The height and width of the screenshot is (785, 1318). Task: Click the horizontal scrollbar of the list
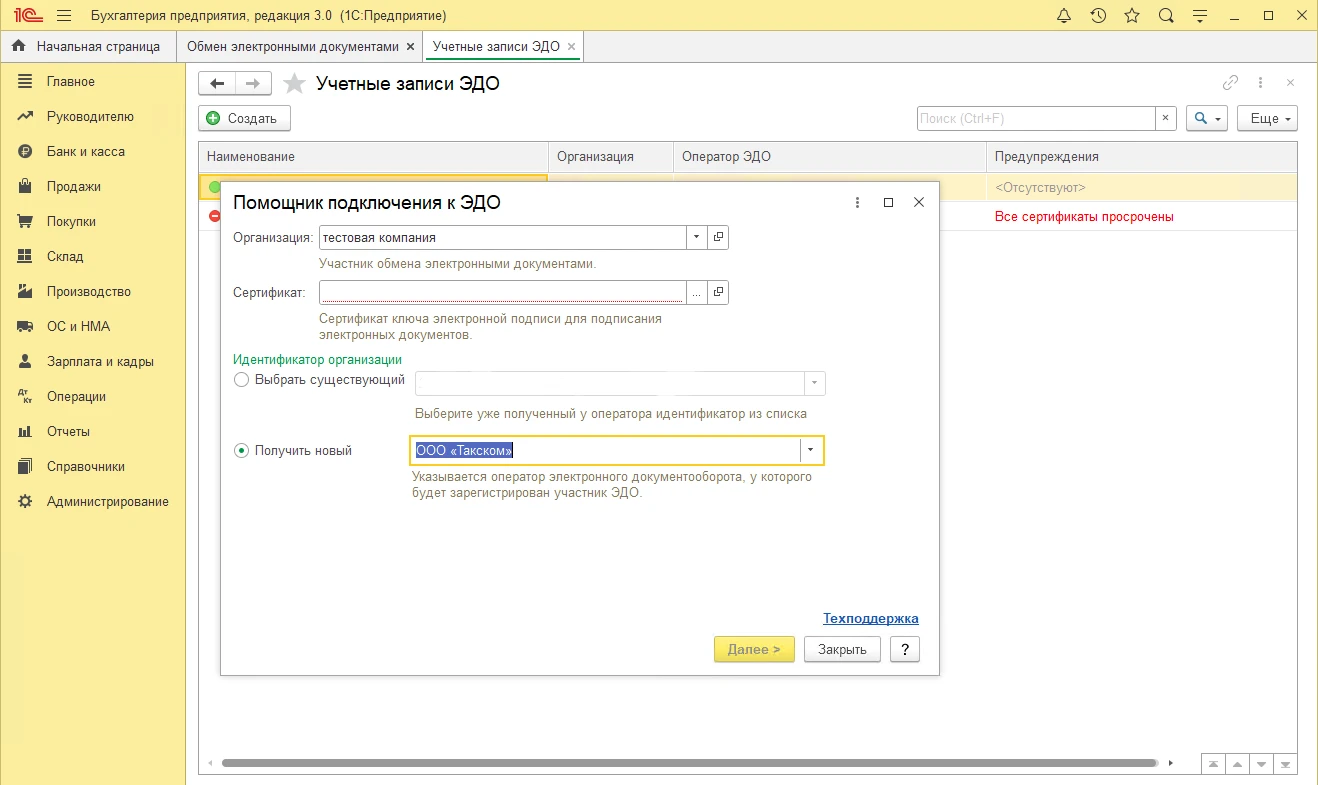tap(690, 763)
